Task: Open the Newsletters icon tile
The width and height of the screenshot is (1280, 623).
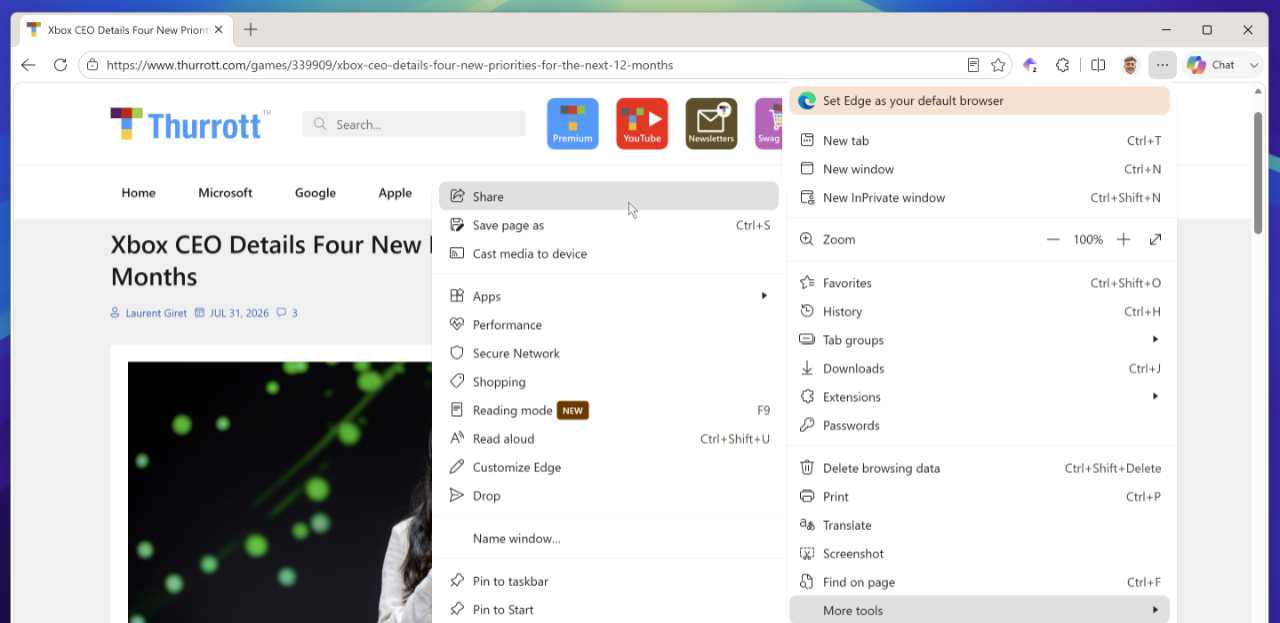Action: (711, 124)
